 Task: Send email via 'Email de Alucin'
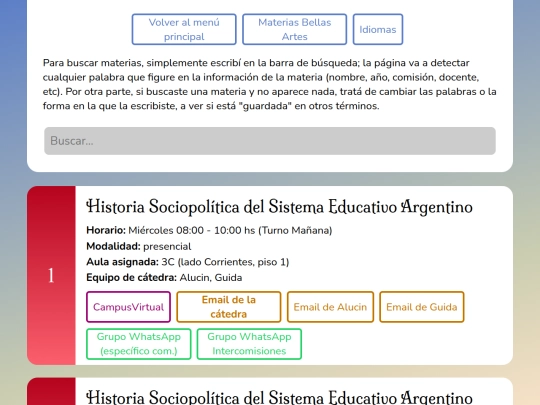[x=330, y=307]
